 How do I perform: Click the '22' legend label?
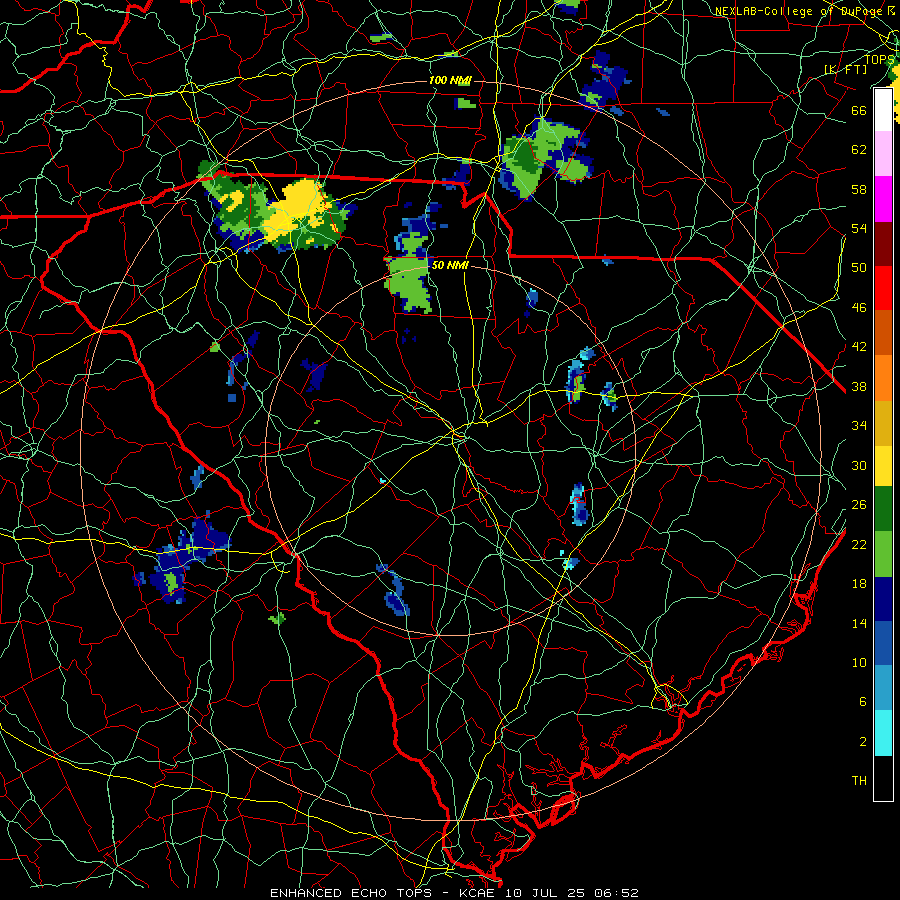pyautogui.click(x=859, y=544)
